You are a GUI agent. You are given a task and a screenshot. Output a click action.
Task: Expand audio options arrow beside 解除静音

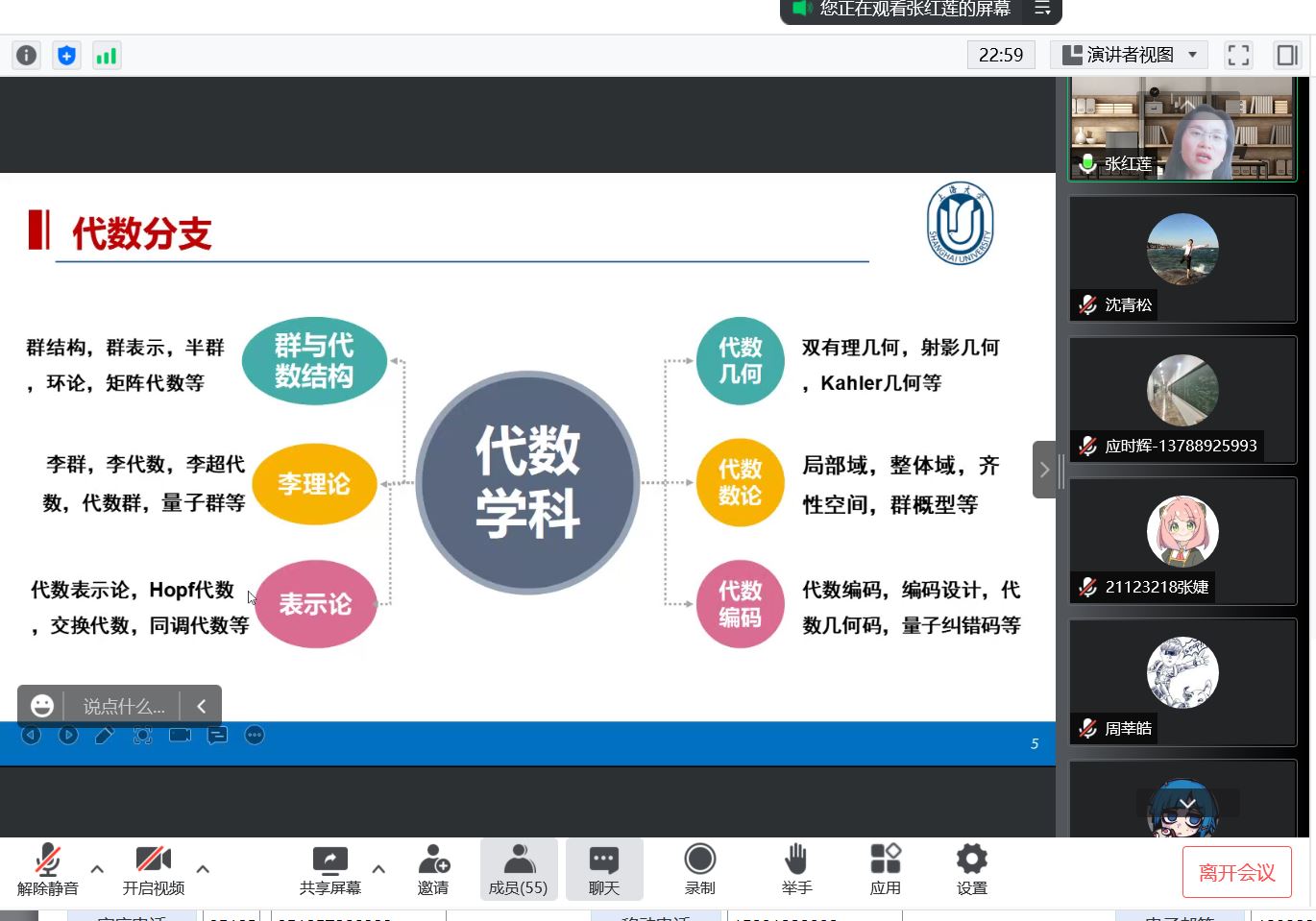pos(97,869)
